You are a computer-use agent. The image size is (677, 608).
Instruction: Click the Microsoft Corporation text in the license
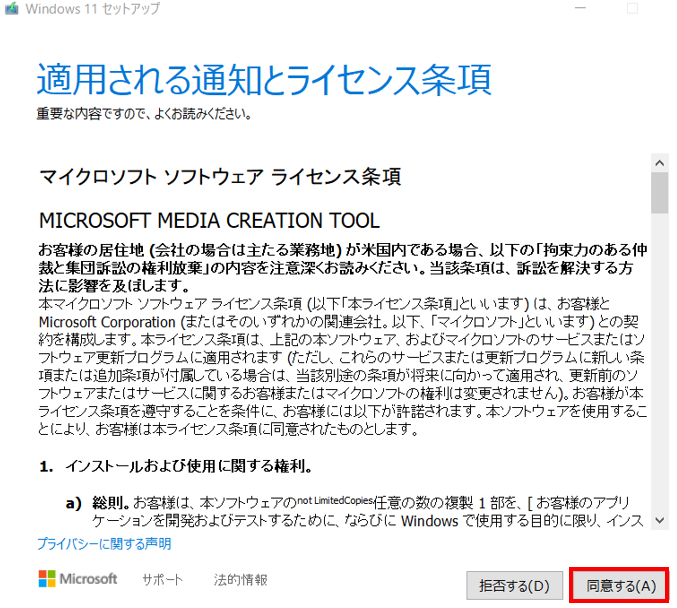pos(107,322)
